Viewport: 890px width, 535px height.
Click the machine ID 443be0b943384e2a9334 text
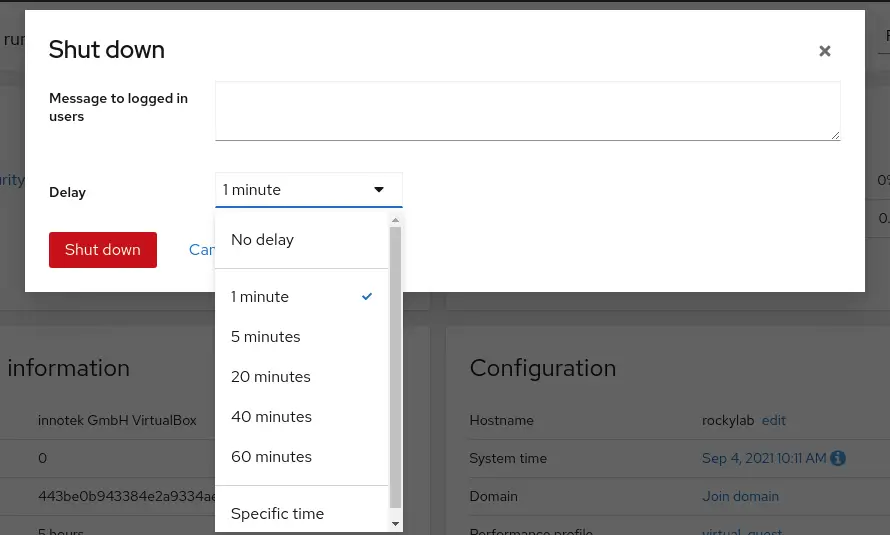point(127,496)
